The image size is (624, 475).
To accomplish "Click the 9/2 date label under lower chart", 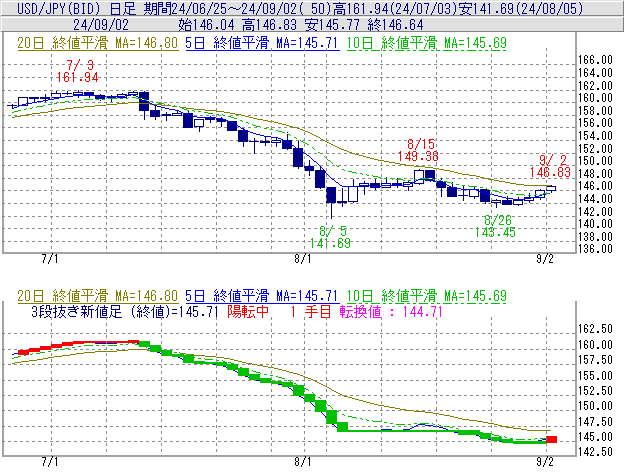I will 545,461.
